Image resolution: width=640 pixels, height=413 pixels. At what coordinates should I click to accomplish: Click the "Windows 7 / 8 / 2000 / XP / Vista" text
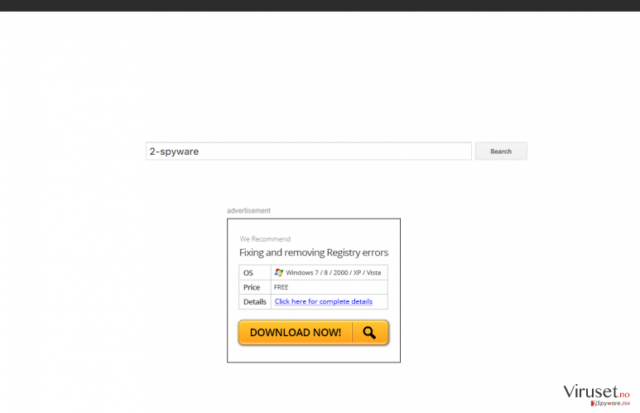click(x=333, y=273)
